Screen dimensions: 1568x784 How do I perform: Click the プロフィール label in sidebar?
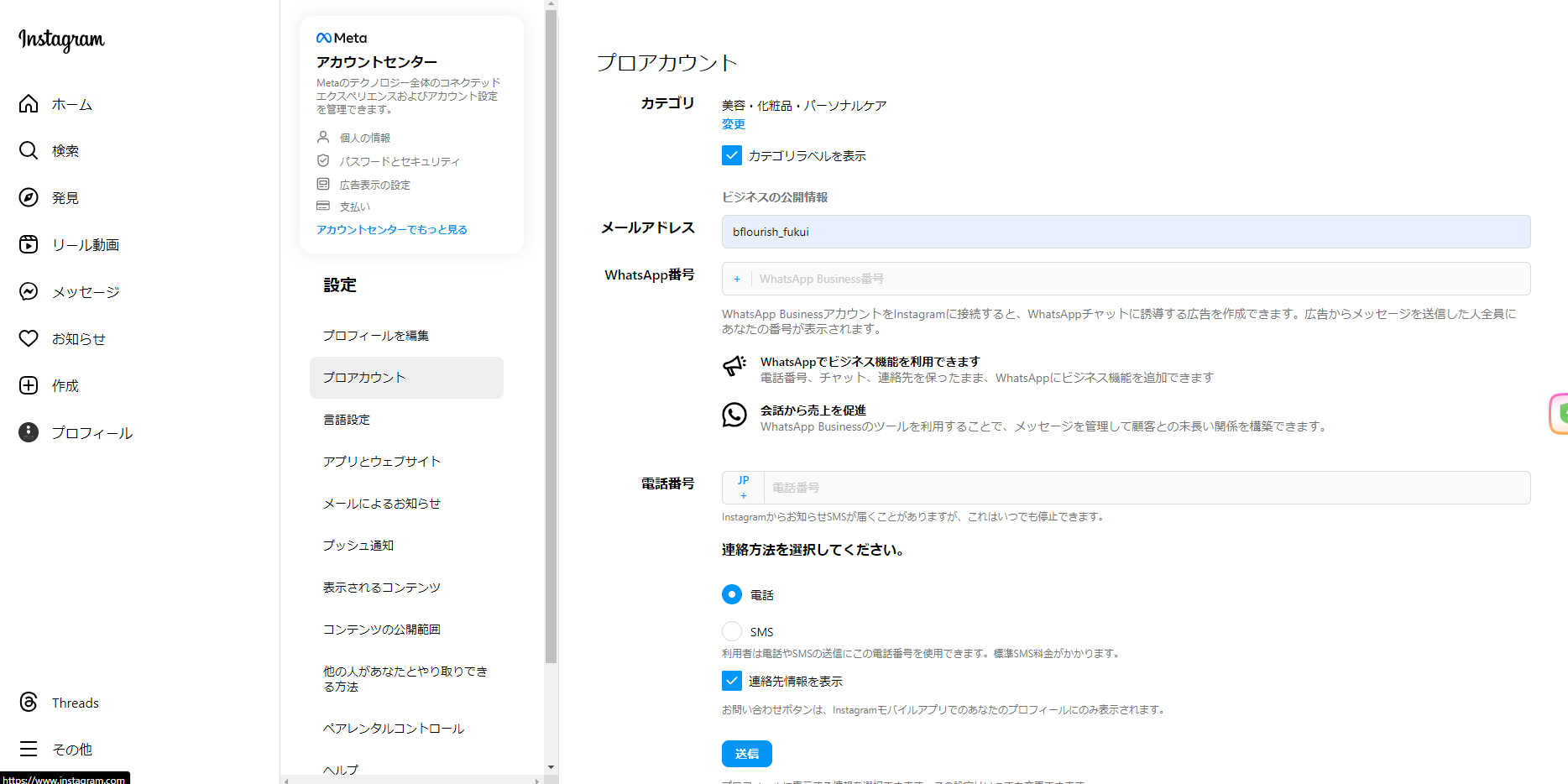(92, 433)
